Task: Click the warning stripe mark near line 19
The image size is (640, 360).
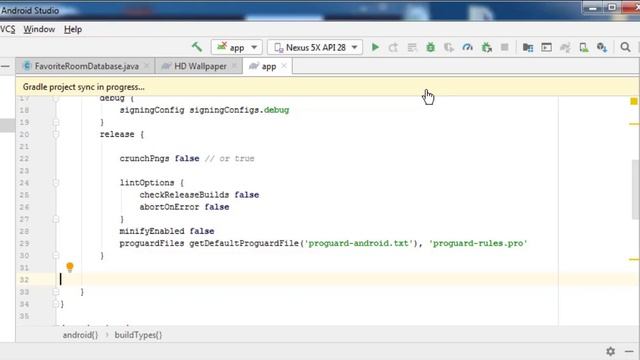Action: click(x=634, y=124)
